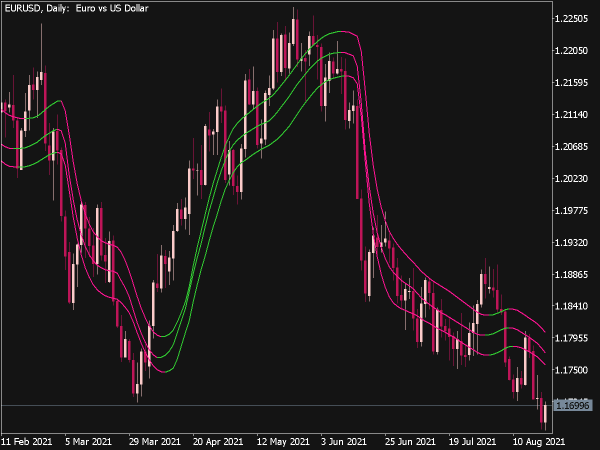The width and height of the screenshot is (600, 450).
Task: Click the '3 Jun 2021' date label
Action: (x=344, y=442)
